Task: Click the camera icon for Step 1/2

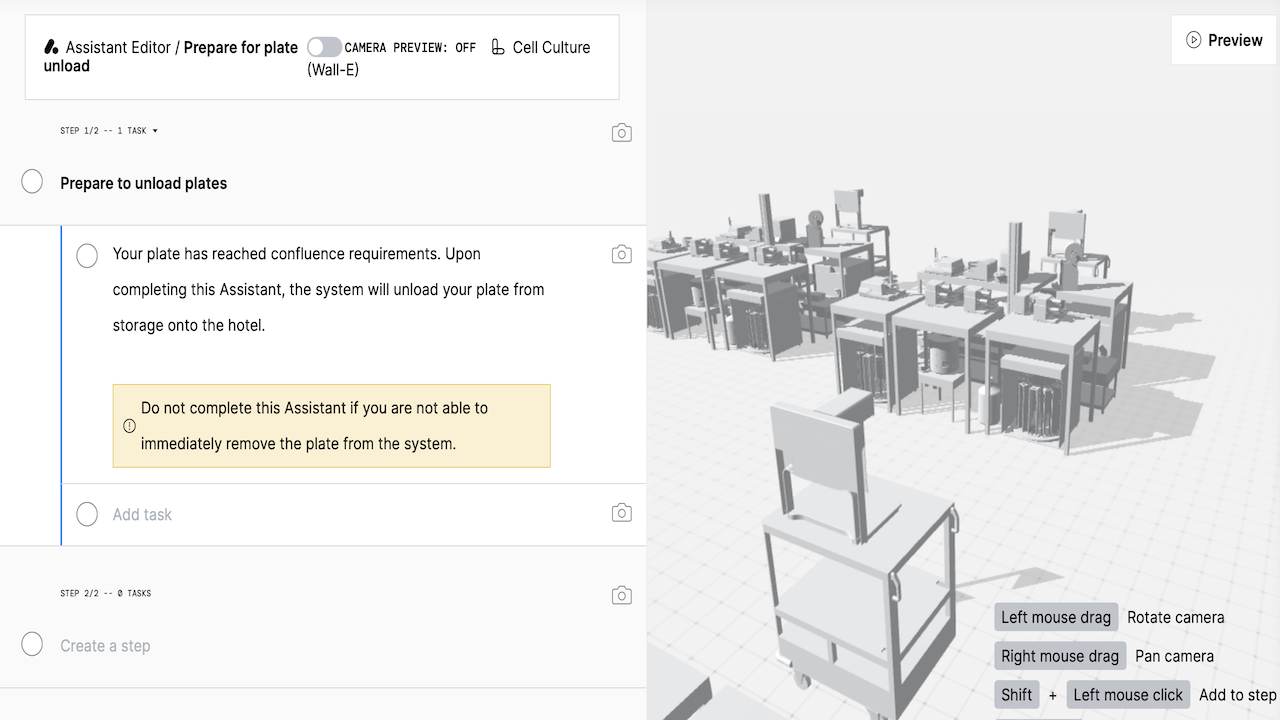Action: point(621,133)
